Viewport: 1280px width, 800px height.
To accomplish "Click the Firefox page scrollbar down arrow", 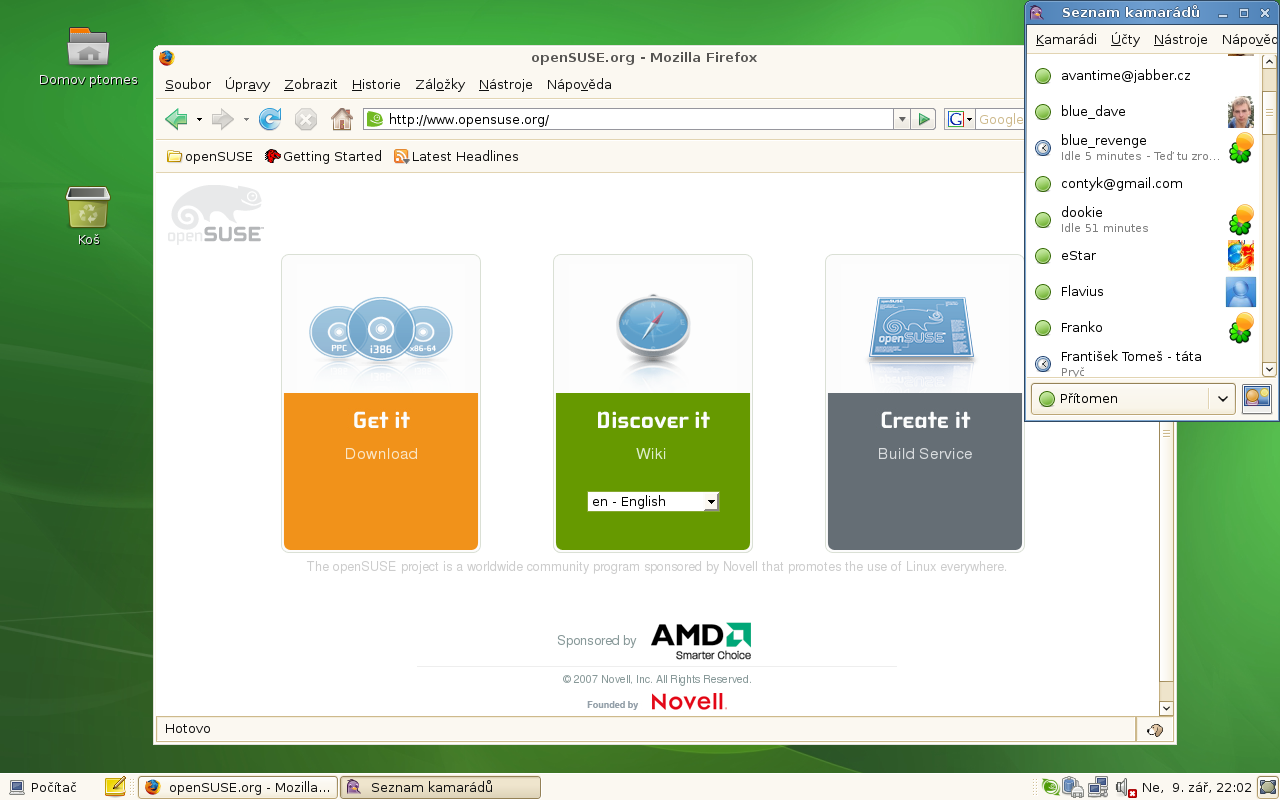I will point(1166,706).
